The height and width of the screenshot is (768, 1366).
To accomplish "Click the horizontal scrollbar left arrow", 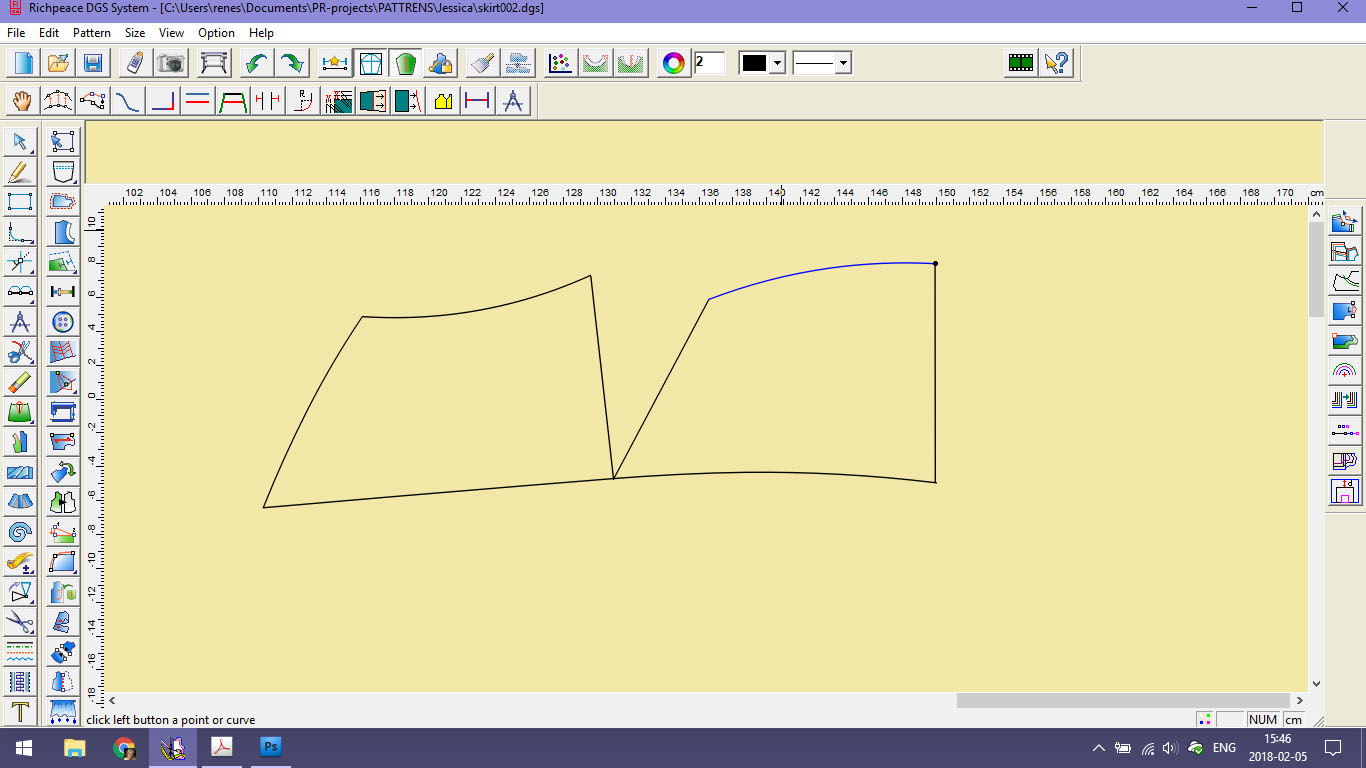I will pyautogui.click(x=112, y=701).
